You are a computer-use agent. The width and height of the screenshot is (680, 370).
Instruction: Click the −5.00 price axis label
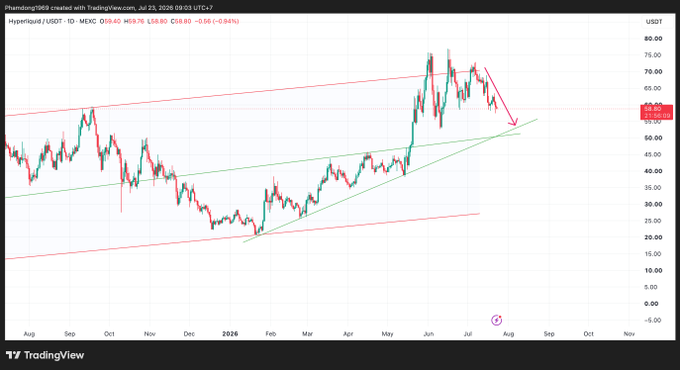(x=652, y=320)
